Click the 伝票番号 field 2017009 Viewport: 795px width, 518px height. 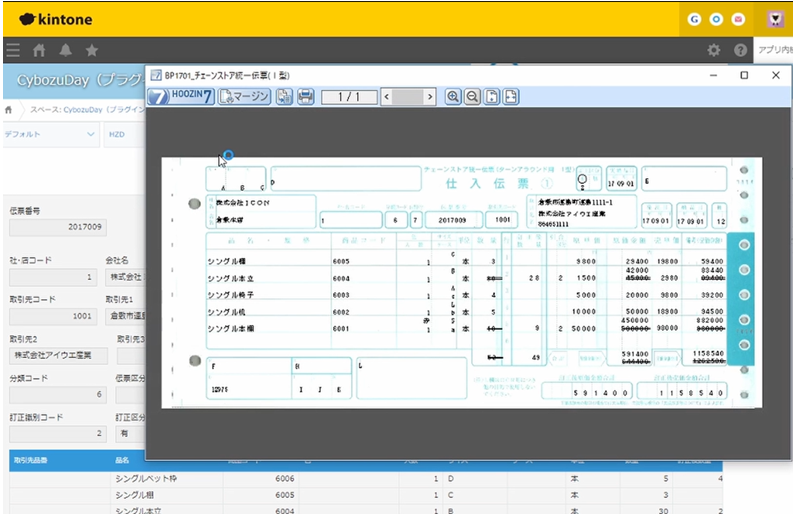click(58, 227)
